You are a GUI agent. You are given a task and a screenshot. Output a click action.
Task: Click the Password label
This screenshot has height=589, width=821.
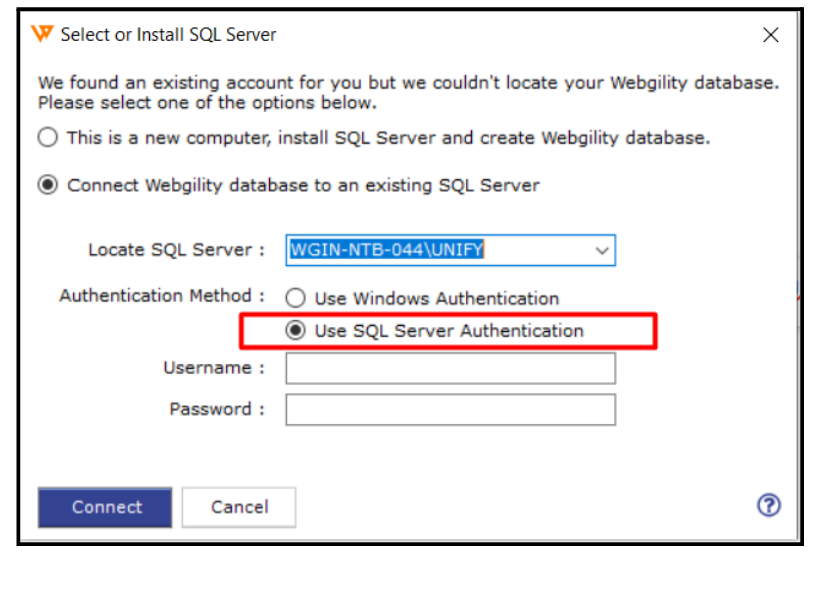pos(217,409)
